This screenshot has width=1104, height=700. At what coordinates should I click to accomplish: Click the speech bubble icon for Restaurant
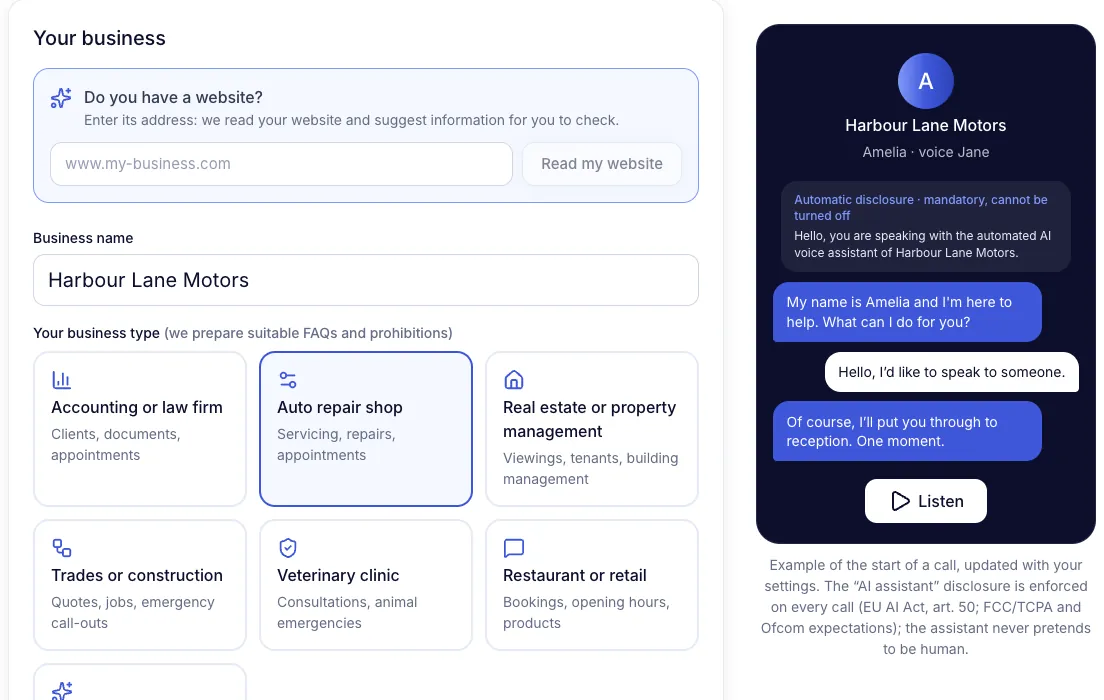coord(513,547)
